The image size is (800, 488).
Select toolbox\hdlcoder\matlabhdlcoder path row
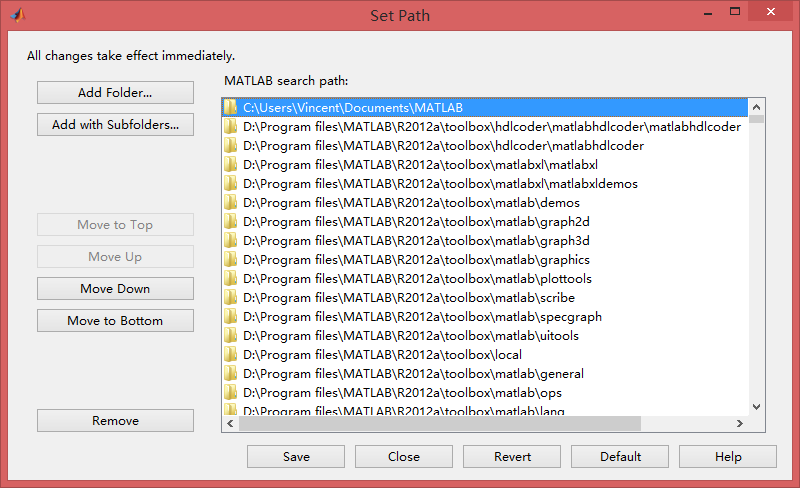485,145
